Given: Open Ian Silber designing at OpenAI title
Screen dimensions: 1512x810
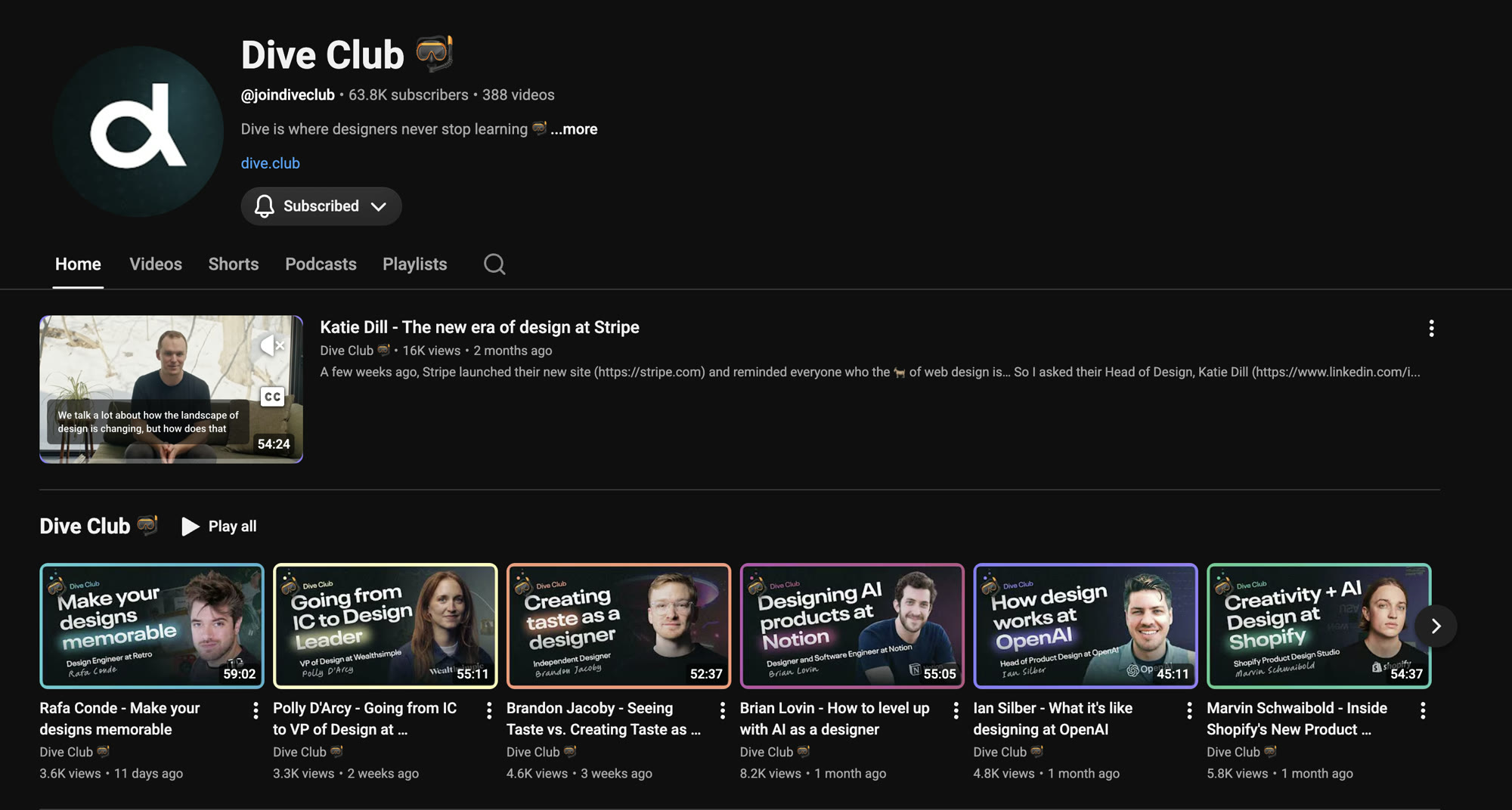Looking at the screenshot, I should coord(1052,719).
